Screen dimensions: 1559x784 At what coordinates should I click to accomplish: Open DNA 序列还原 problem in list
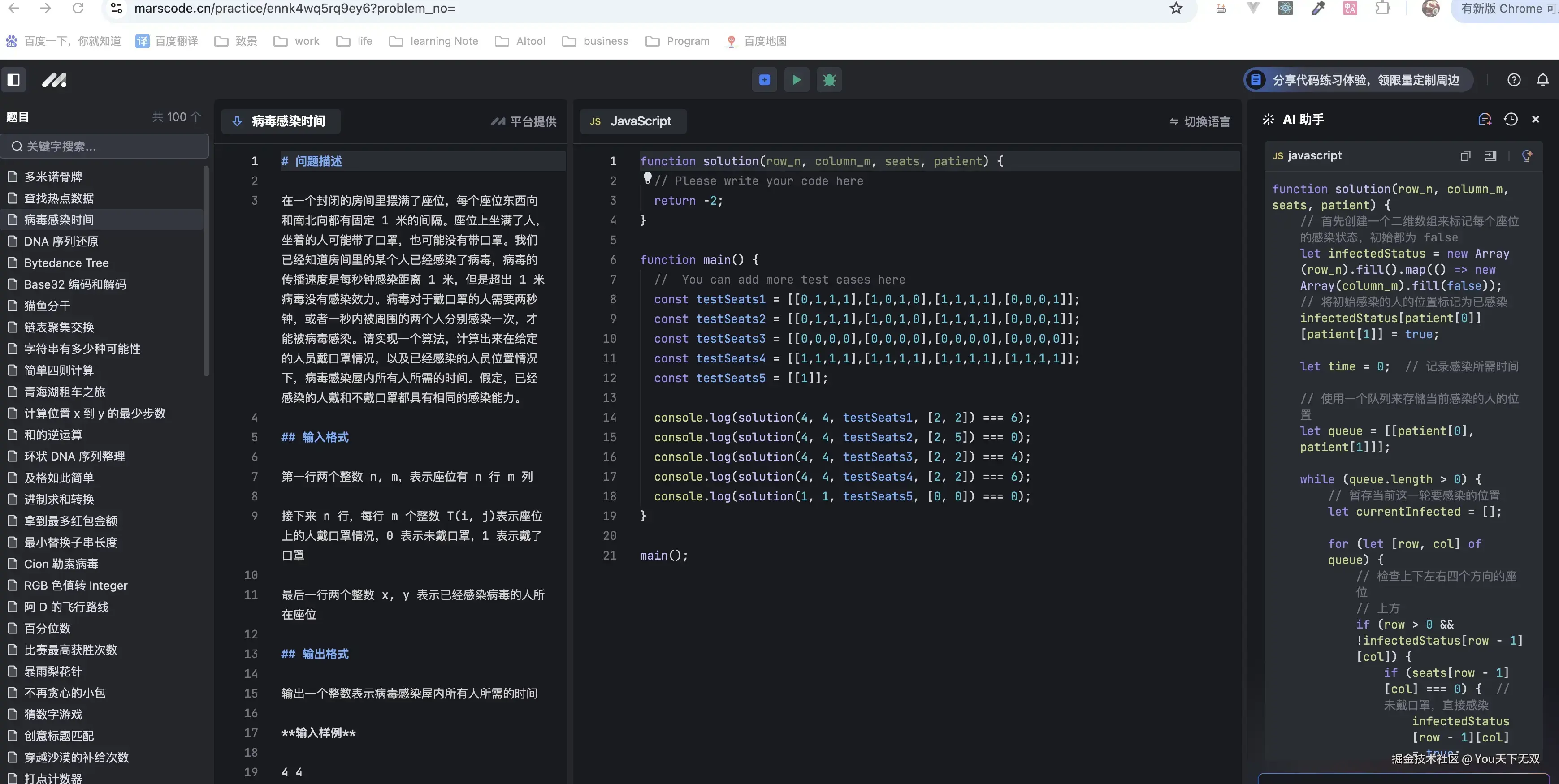(x=61, y=241)
